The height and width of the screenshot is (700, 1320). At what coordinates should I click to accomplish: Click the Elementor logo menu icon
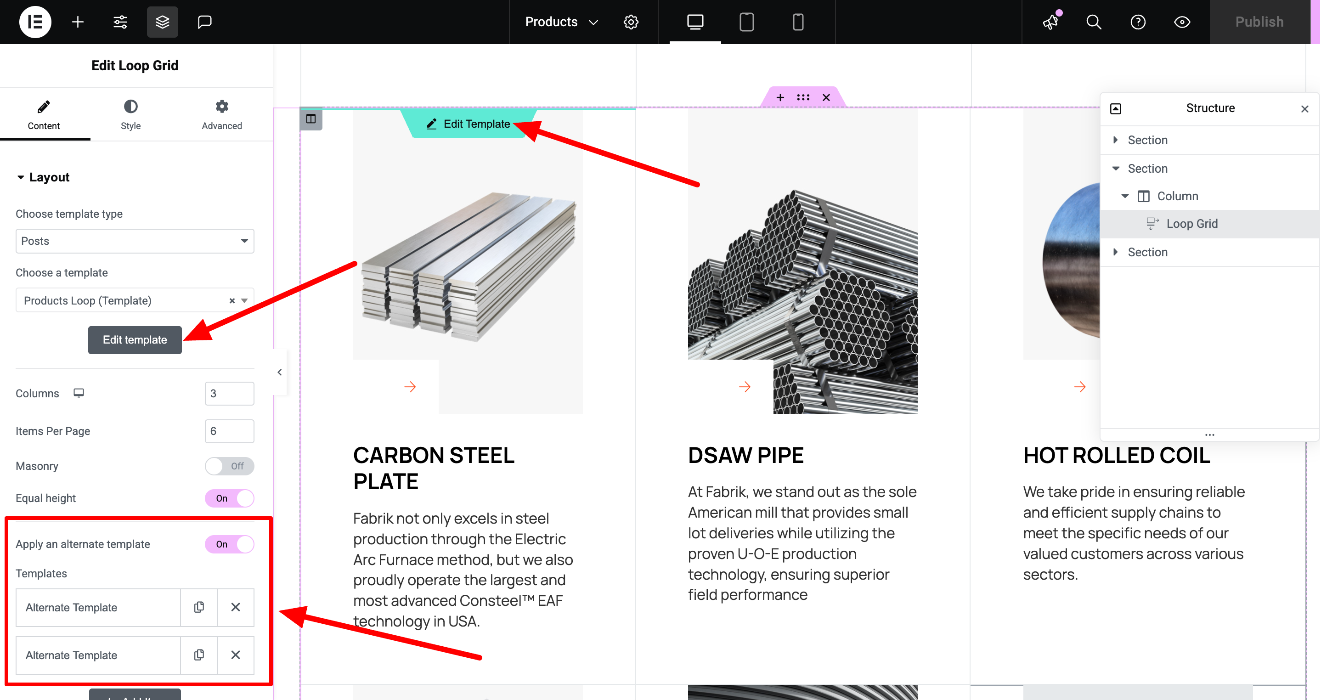tap(35, 21)
